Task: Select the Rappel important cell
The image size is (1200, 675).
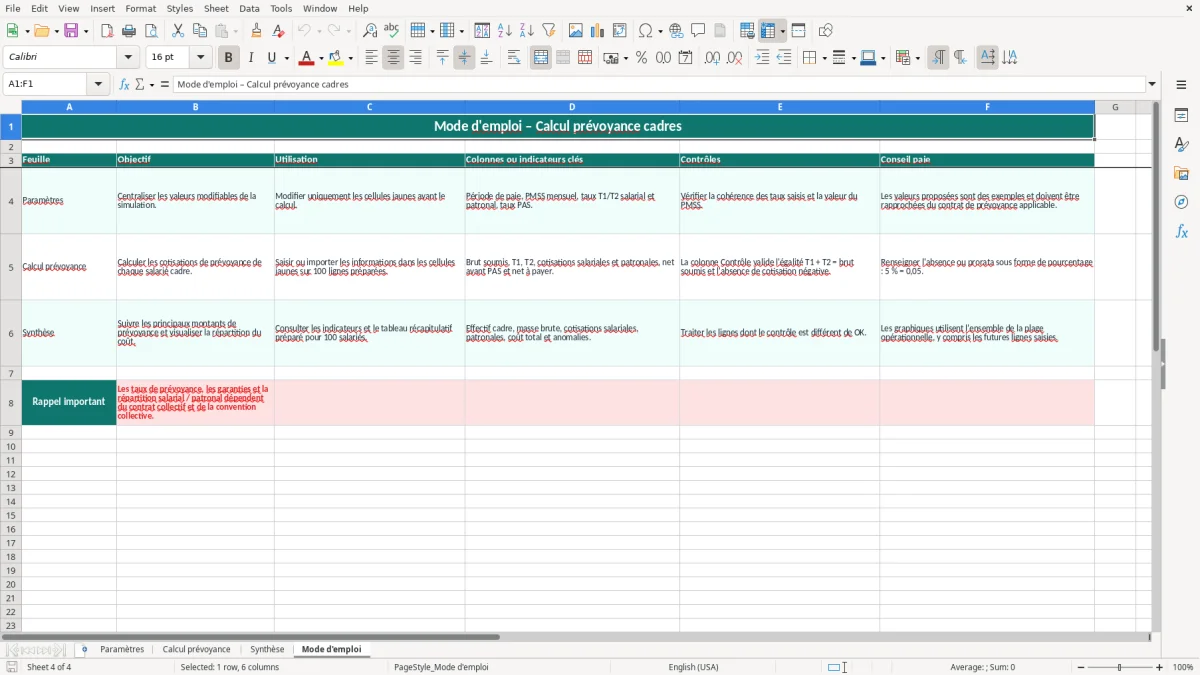Action: click(x=69, y=402)
